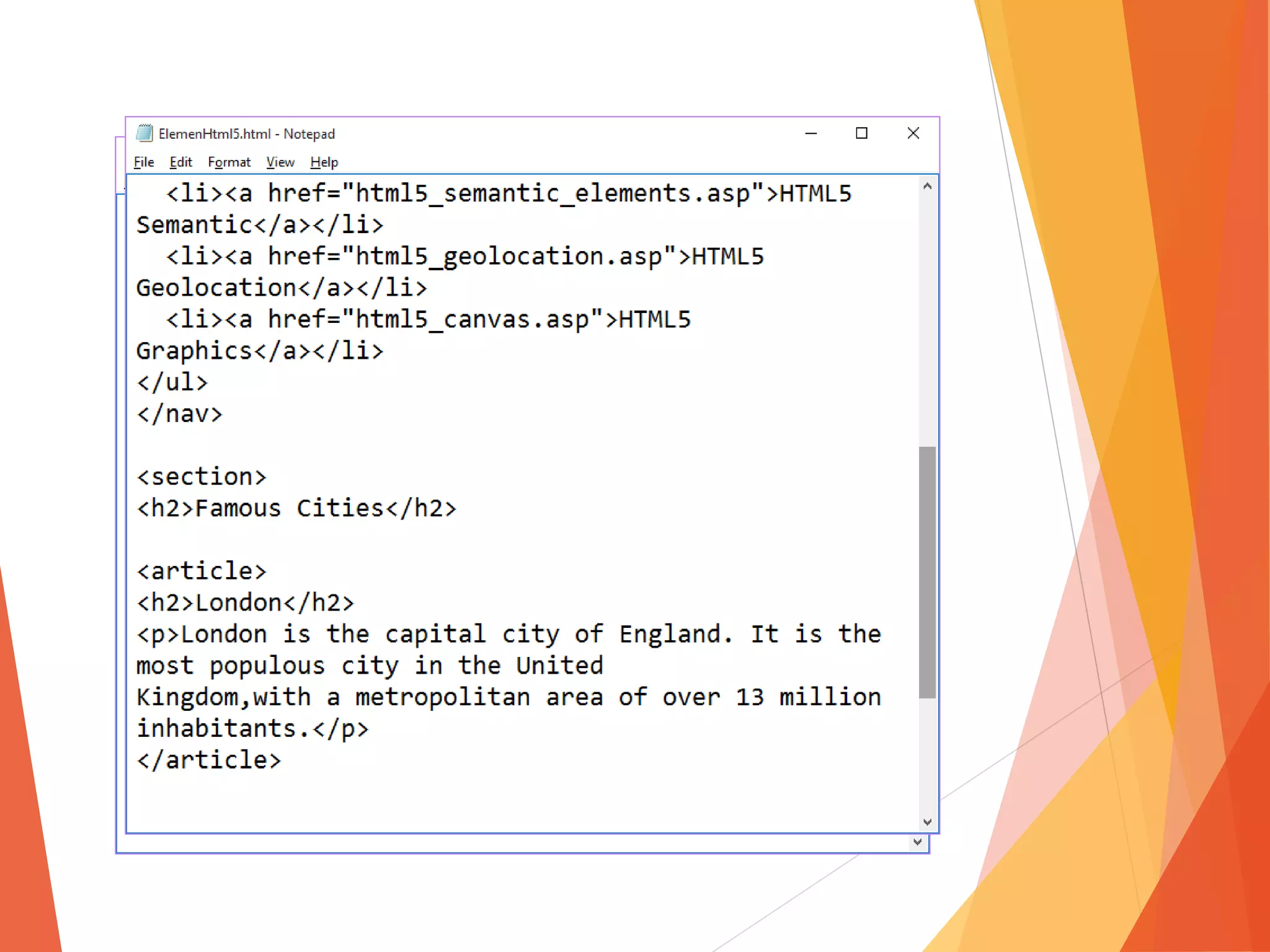This screenshot has height=952, width=1270.
Task: Click the Famous Cities heading text
Action: point(290,508)
